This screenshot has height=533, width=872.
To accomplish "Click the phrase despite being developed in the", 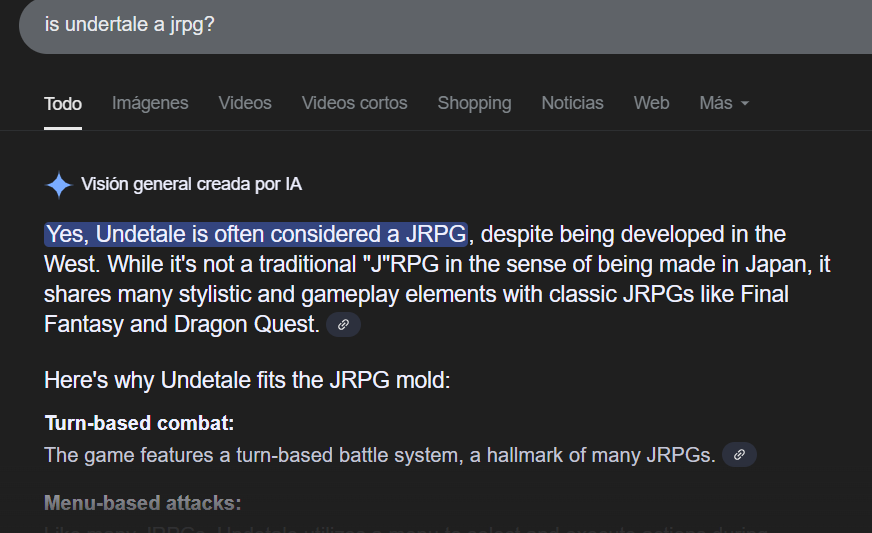I will click(633, 234).
